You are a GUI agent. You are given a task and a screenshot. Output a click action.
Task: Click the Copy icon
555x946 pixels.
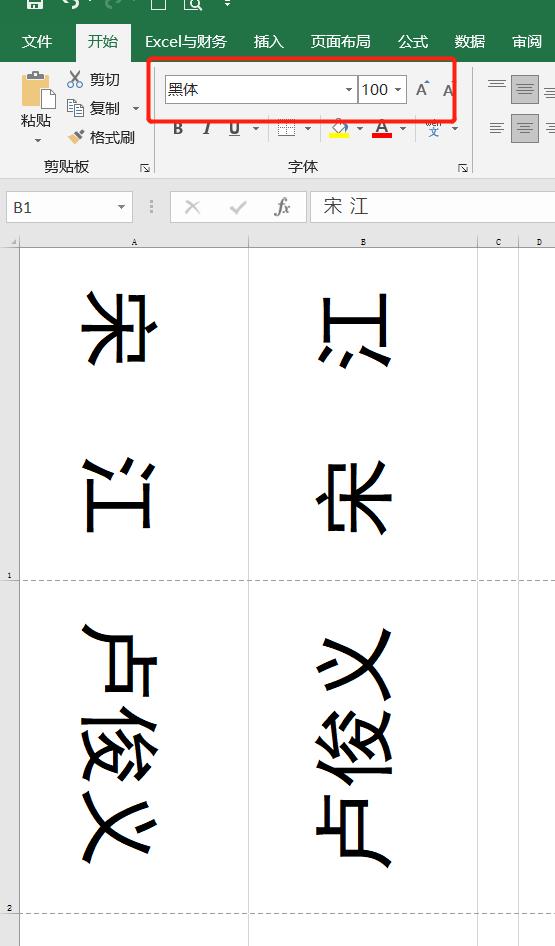(x=75, y=108)
